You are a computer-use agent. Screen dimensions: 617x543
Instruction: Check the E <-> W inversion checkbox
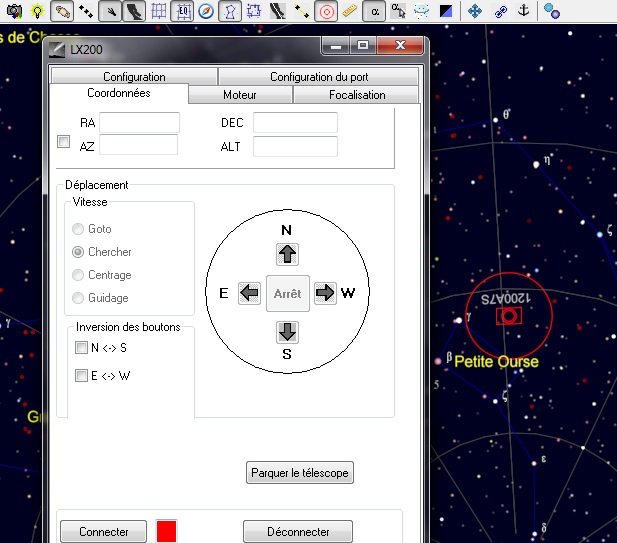(x=81, y=375)
